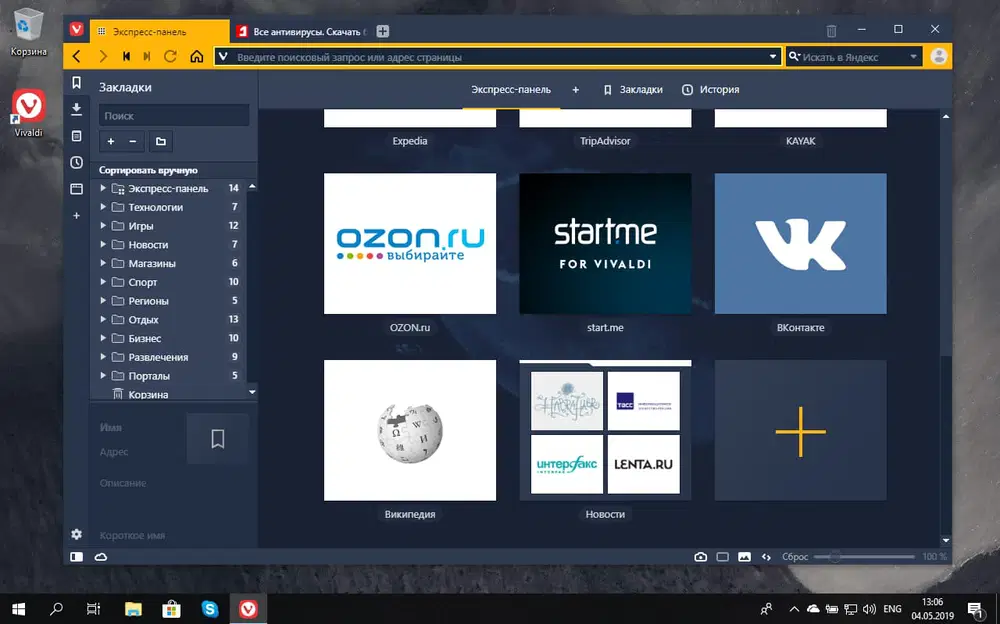Screen dimensions: 1000x624
Task: Open the Vivaldi menu logo button
Action: (77, 29)
